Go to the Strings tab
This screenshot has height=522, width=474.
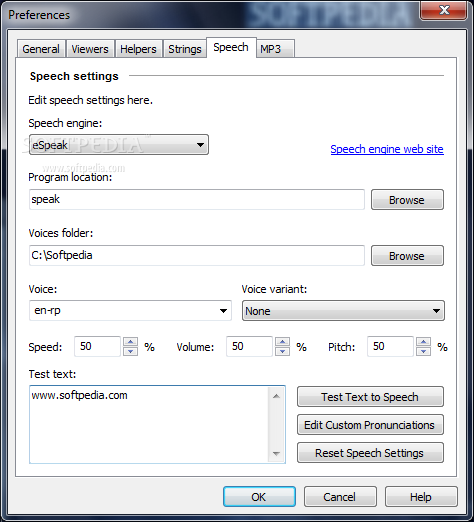click(185, 49)
